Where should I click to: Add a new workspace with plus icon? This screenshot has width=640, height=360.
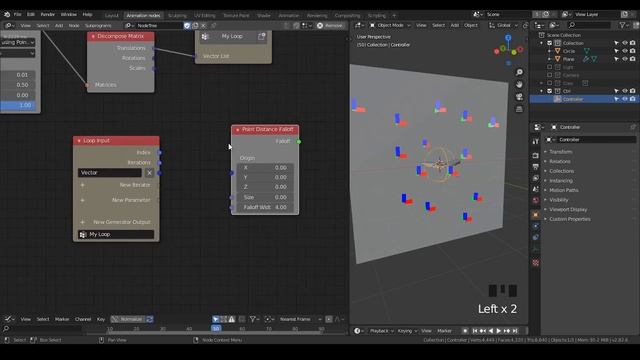[394, 16]
